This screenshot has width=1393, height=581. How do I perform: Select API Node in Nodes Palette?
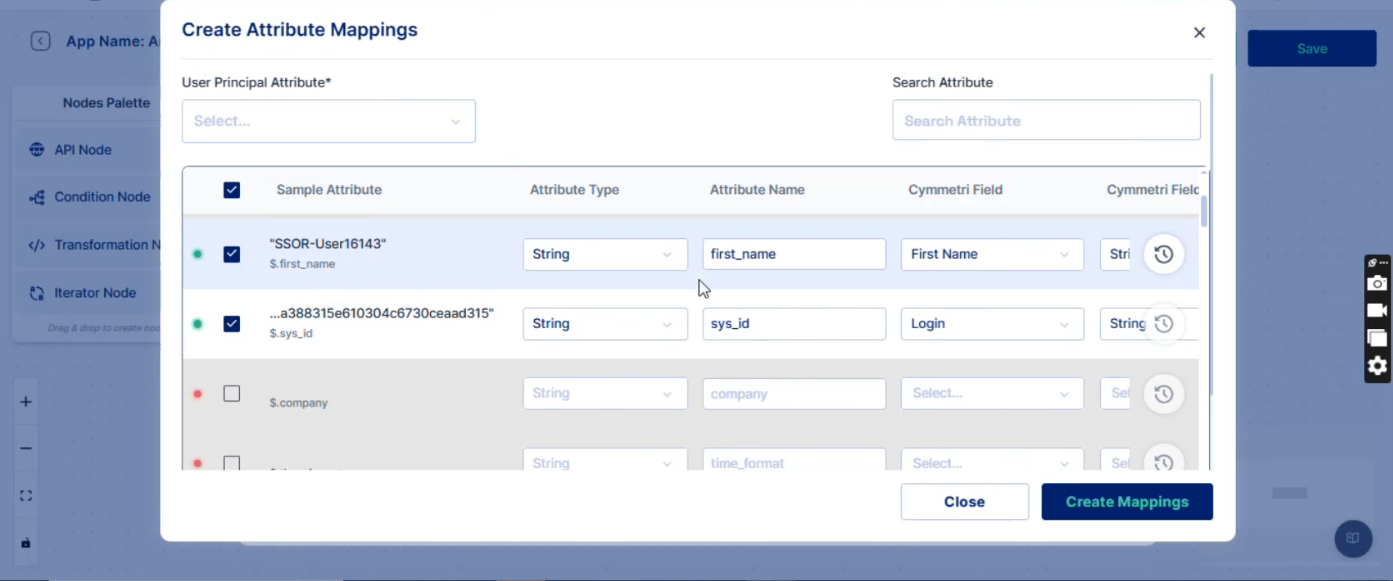click(x=83, y=150)
